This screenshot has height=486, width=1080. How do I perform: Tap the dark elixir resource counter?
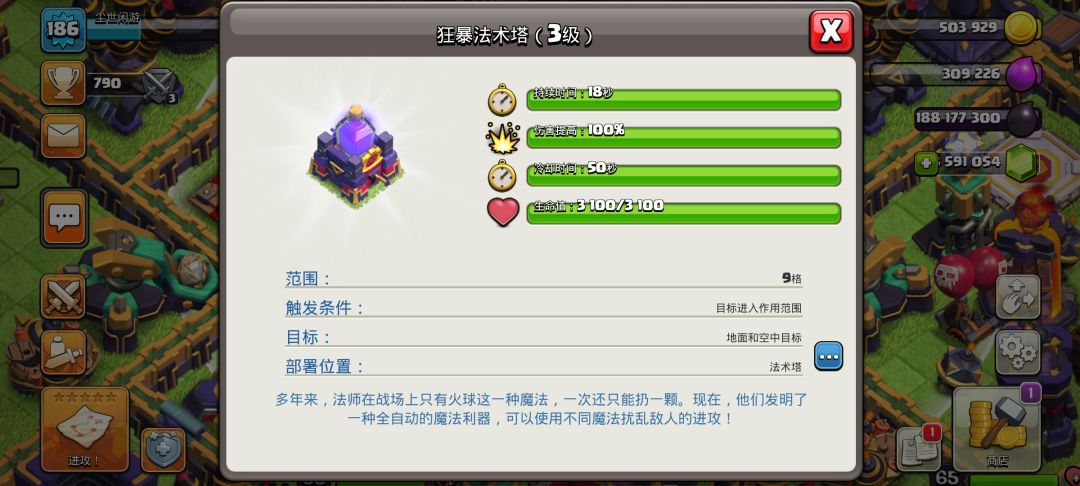tap(977, 118)
